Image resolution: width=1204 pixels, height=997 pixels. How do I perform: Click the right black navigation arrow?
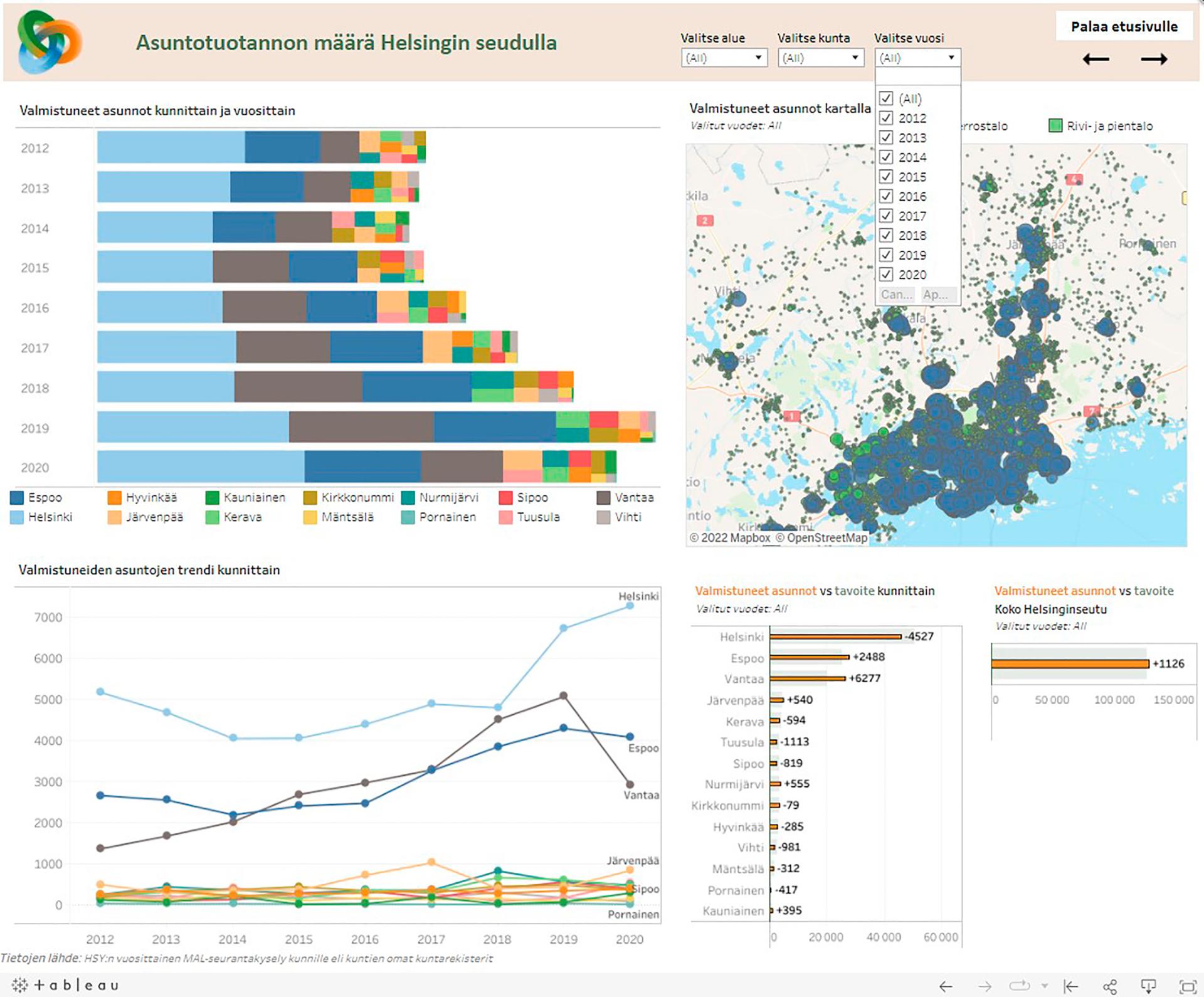pyautogui.click(x=1154, y=60)
